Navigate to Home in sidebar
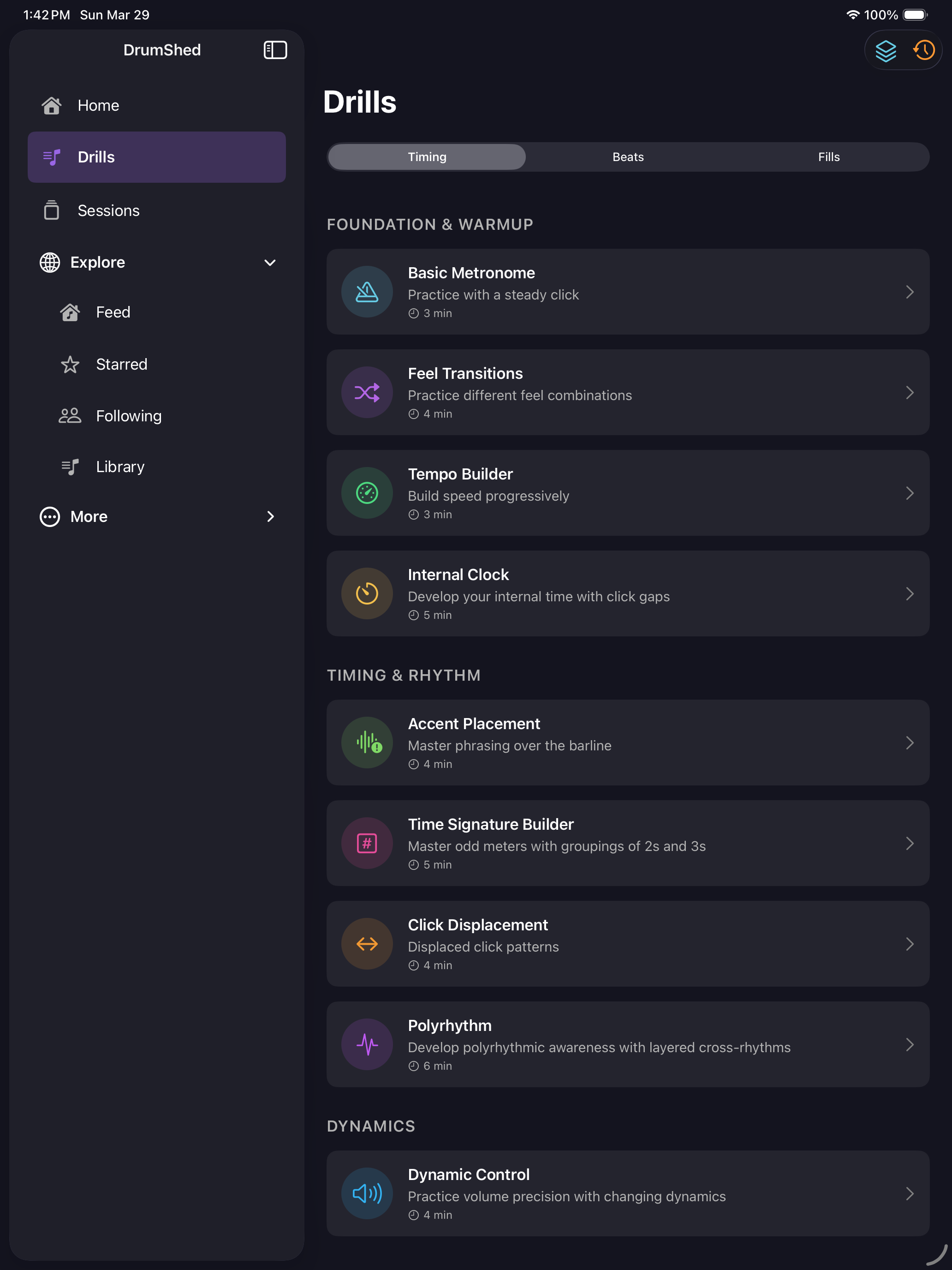Viewport: 952px width, 1270px height. click(x=98, y=106)
